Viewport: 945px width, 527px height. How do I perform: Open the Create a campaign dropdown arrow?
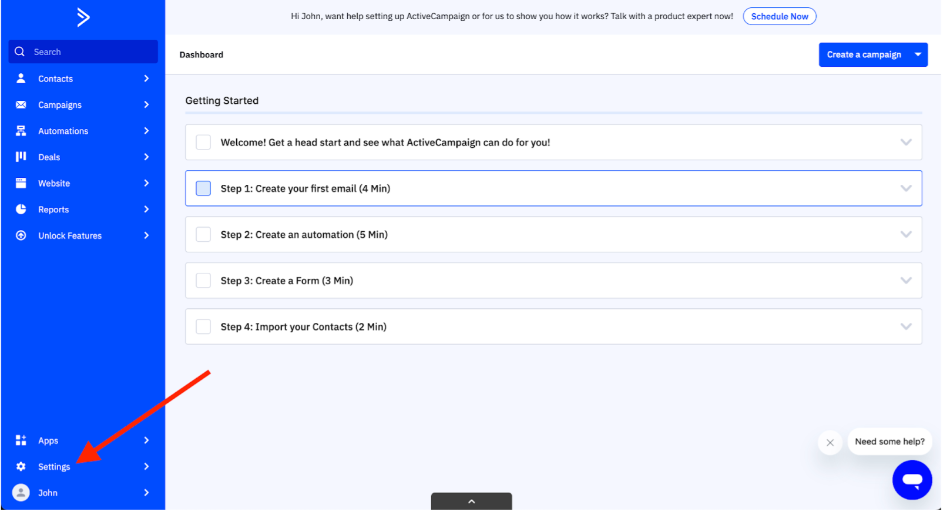click(x=919, y=55)
